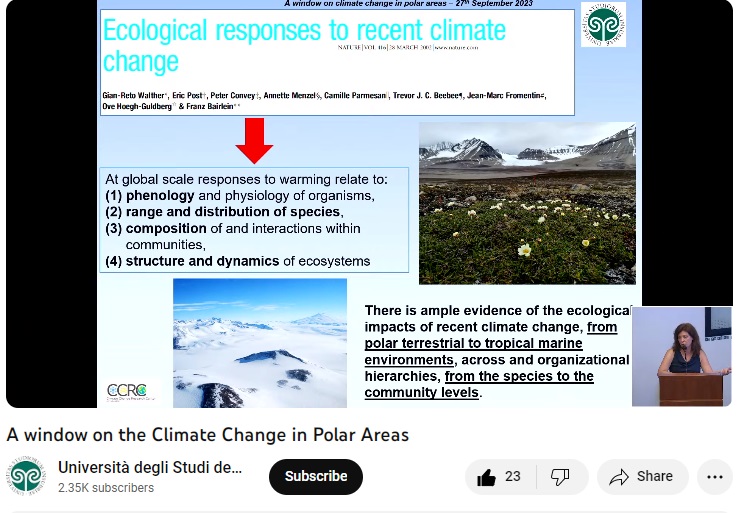Viewport: 745px width, 513px height.
Task: Click the 'range and distribution of species' bullet
Action: (x=233, y=212)
